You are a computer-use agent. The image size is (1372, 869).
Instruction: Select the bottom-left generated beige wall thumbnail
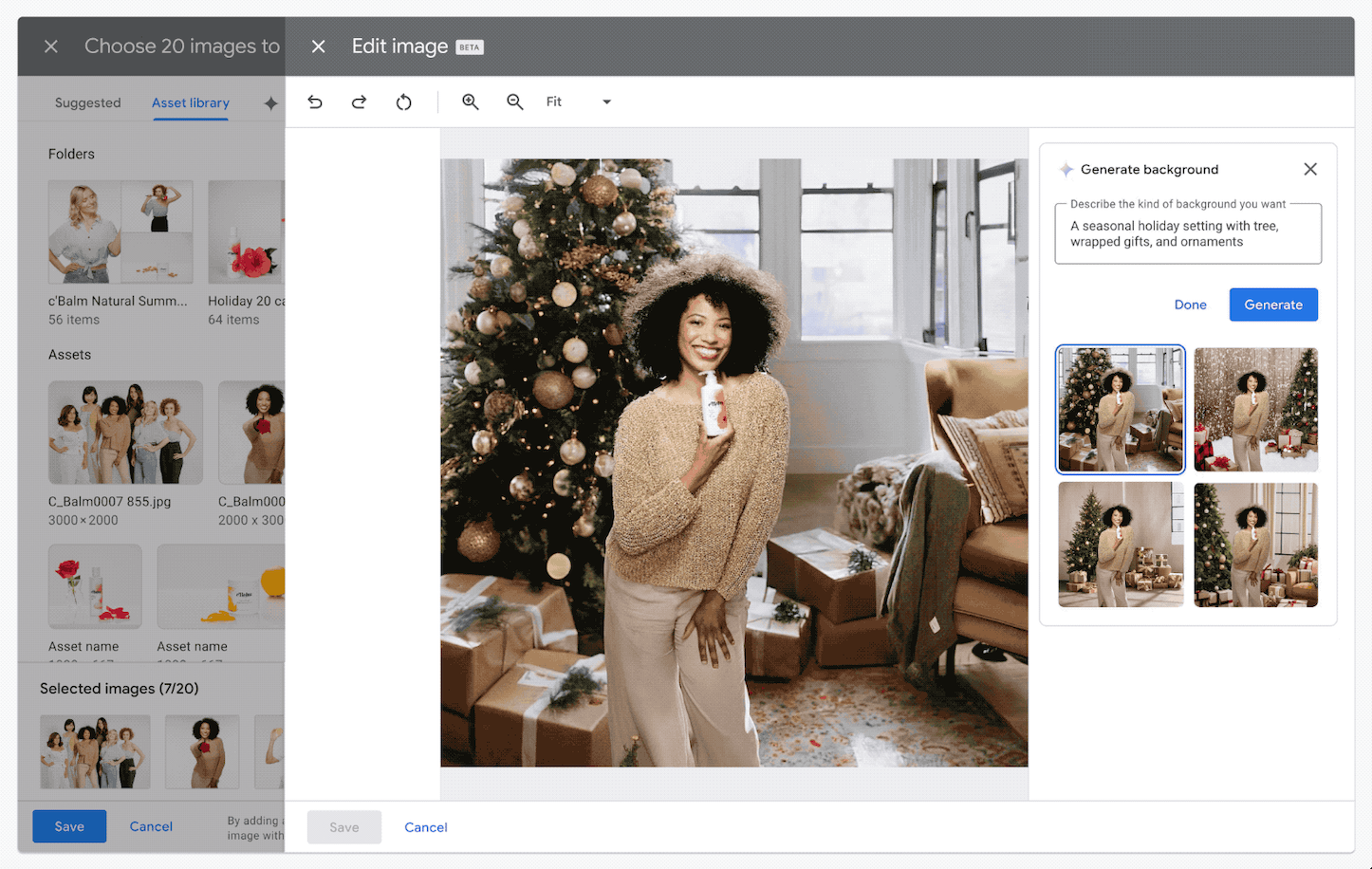pos(1121,545)
